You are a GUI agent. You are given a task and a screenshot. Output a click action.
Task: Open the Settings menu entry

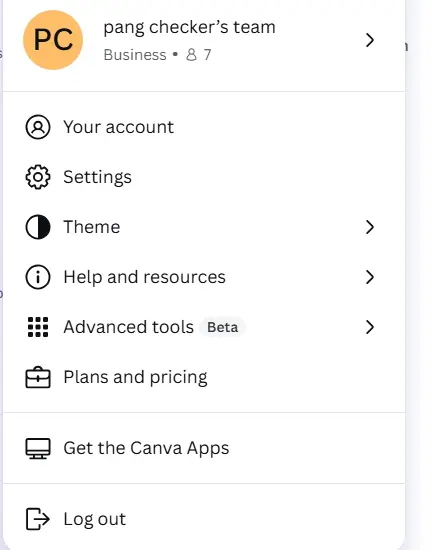click(204, 177)
